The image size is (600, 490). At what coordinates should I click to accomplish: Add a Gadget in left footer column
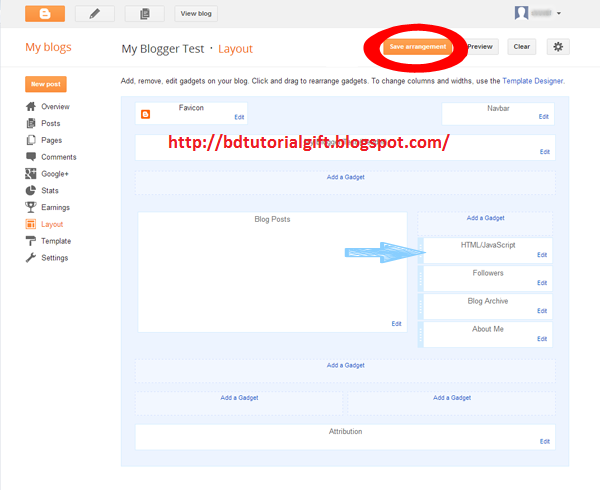[x=239, y=398]
